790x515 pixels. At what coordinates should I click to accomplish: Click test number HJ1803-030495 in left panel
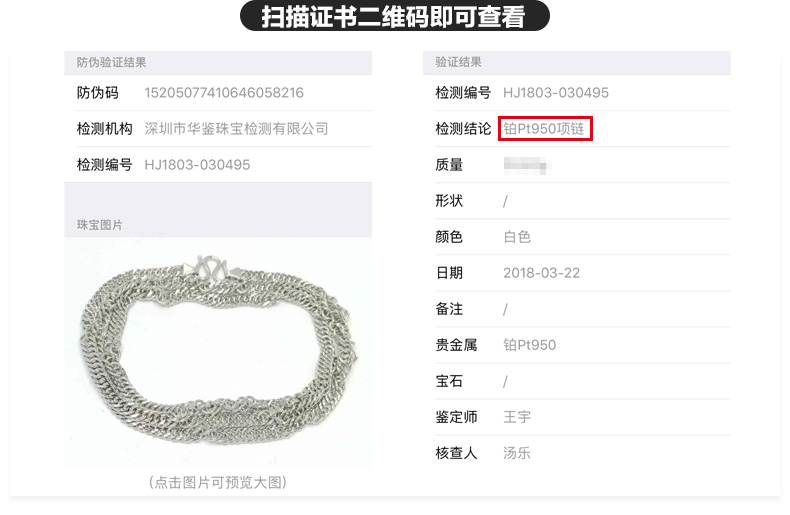point(197,165)
